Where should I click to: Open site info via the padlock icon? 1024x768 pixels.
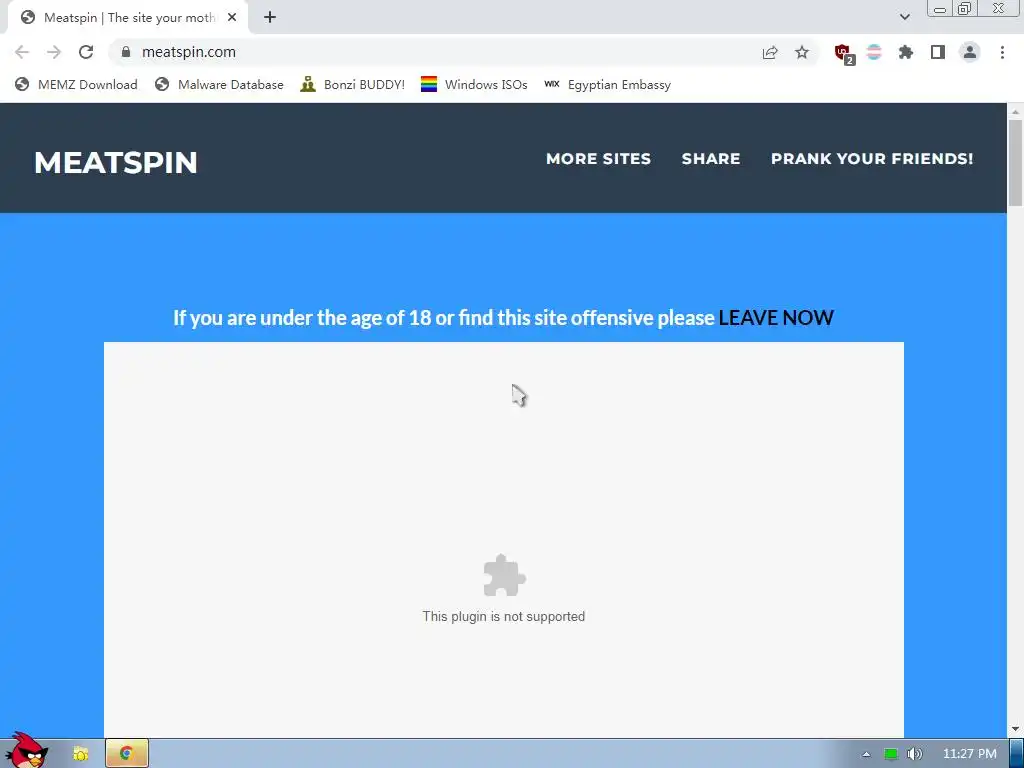click(126, 52)
